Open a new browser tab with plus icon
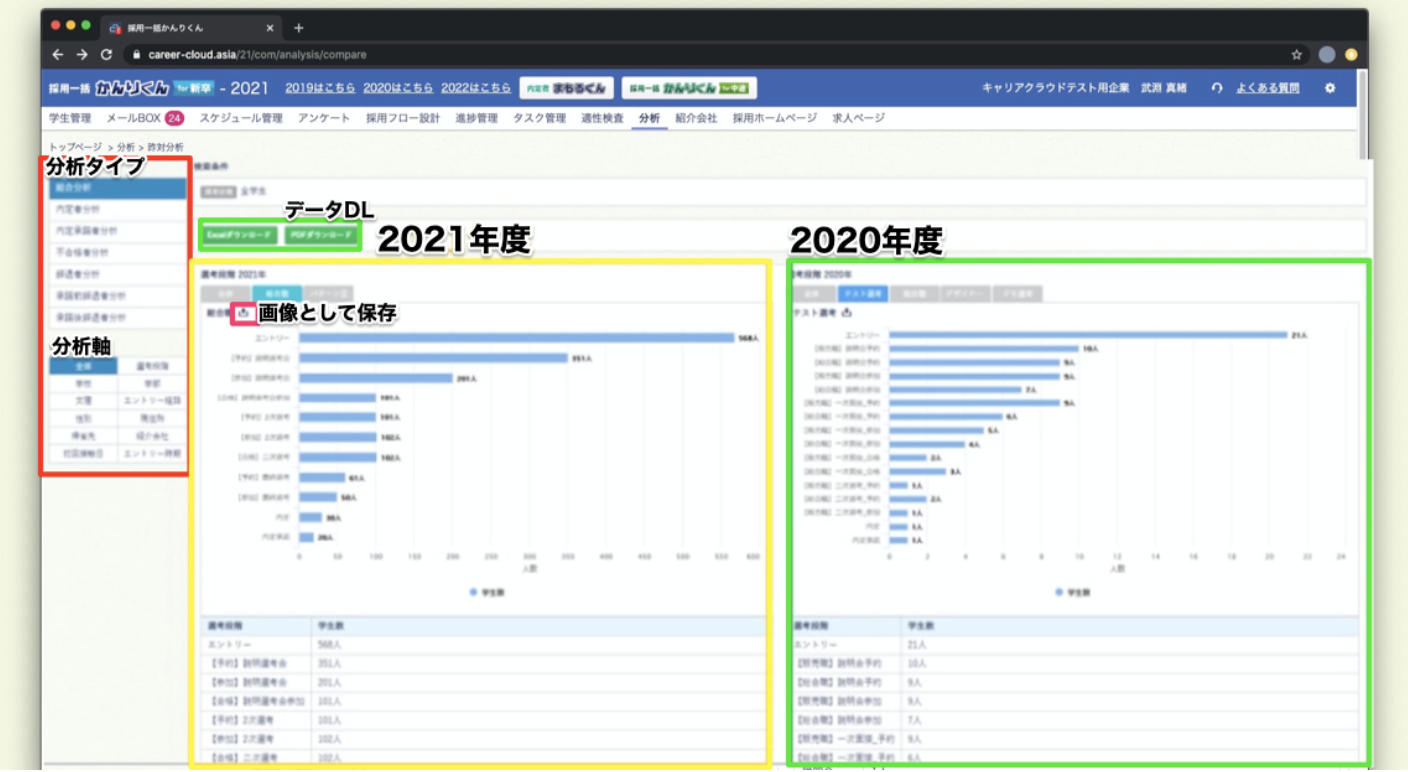This screenshot has height=772, width=1408. (298, 27)
